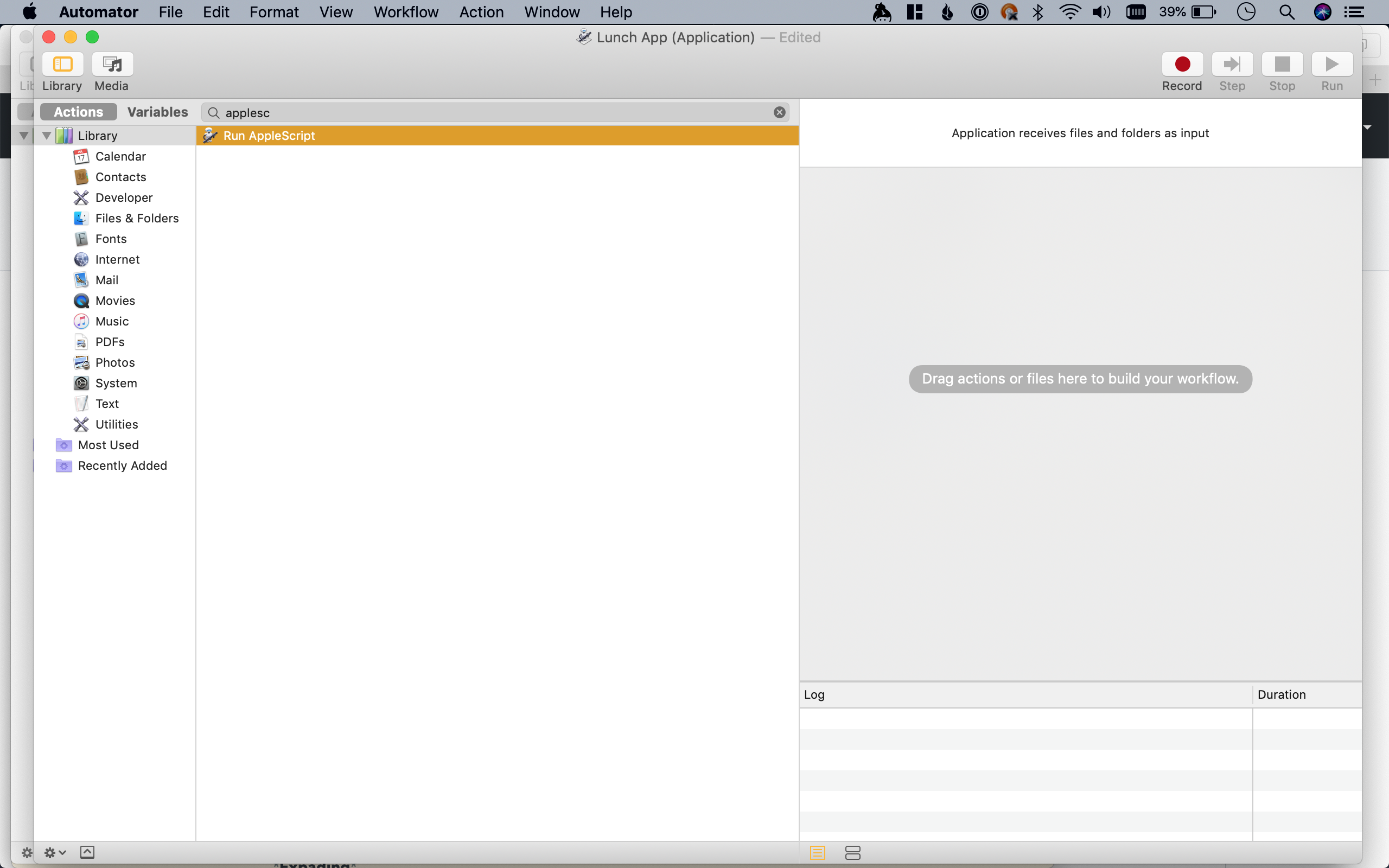Open the Action menu

tap(481, 12)
